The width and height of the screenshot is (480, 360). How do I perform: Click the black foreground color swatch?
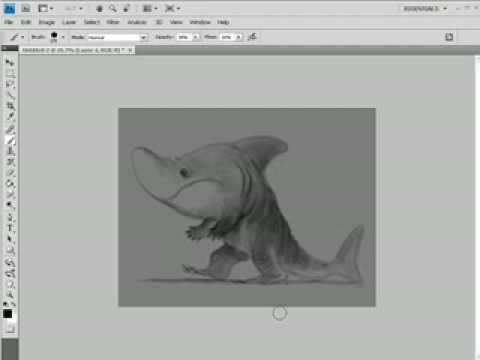pyautogui.click(x=7, y=314)
